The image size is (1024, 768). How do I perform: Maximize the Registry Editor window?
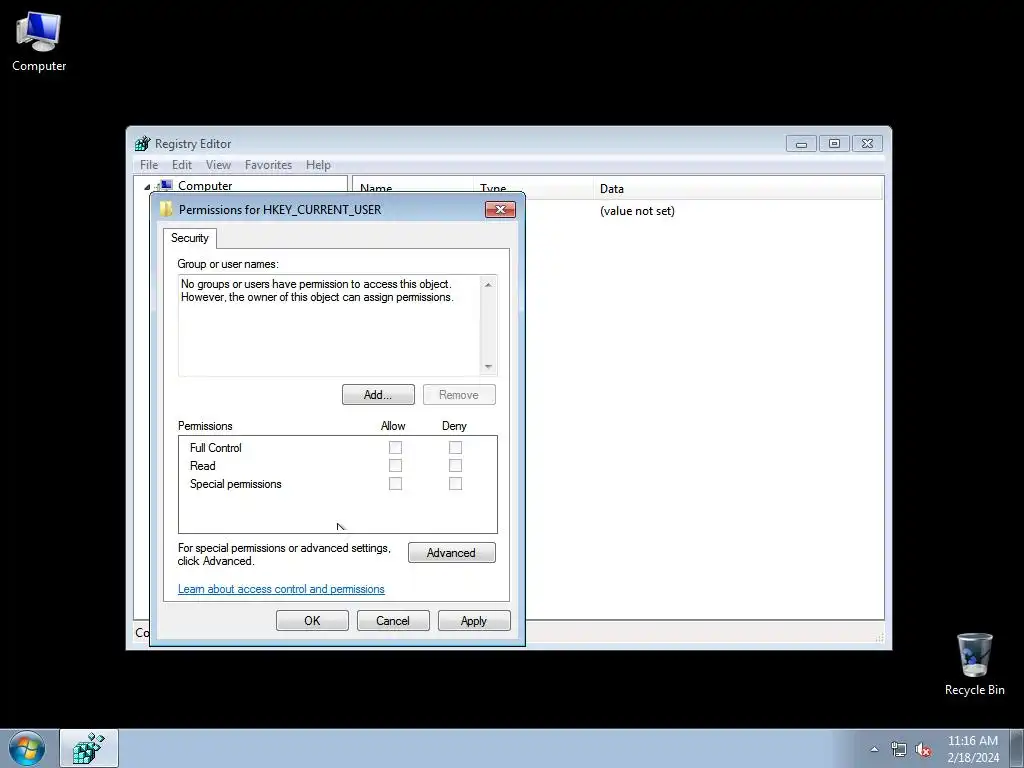(834, 144)
